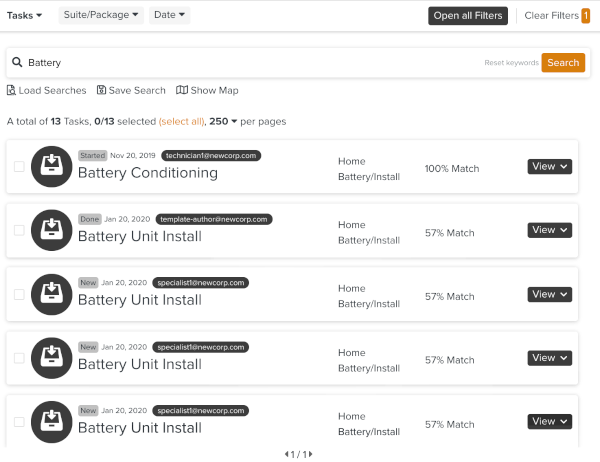
Task: Click the Battery Conditioning task inbox icon
Action: tap(51, 166)
